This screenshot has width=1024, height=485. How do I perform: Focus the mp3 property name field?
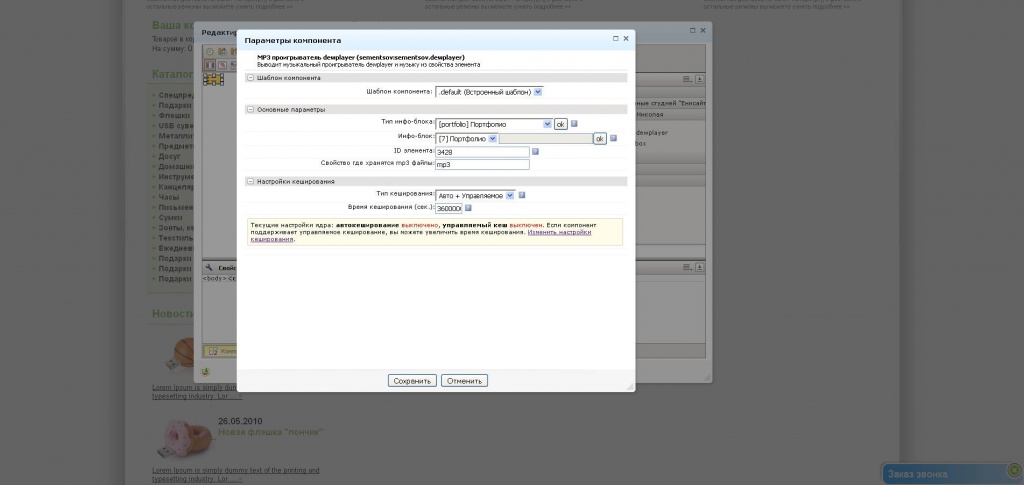pyautogui.click(x=482, y=164)
